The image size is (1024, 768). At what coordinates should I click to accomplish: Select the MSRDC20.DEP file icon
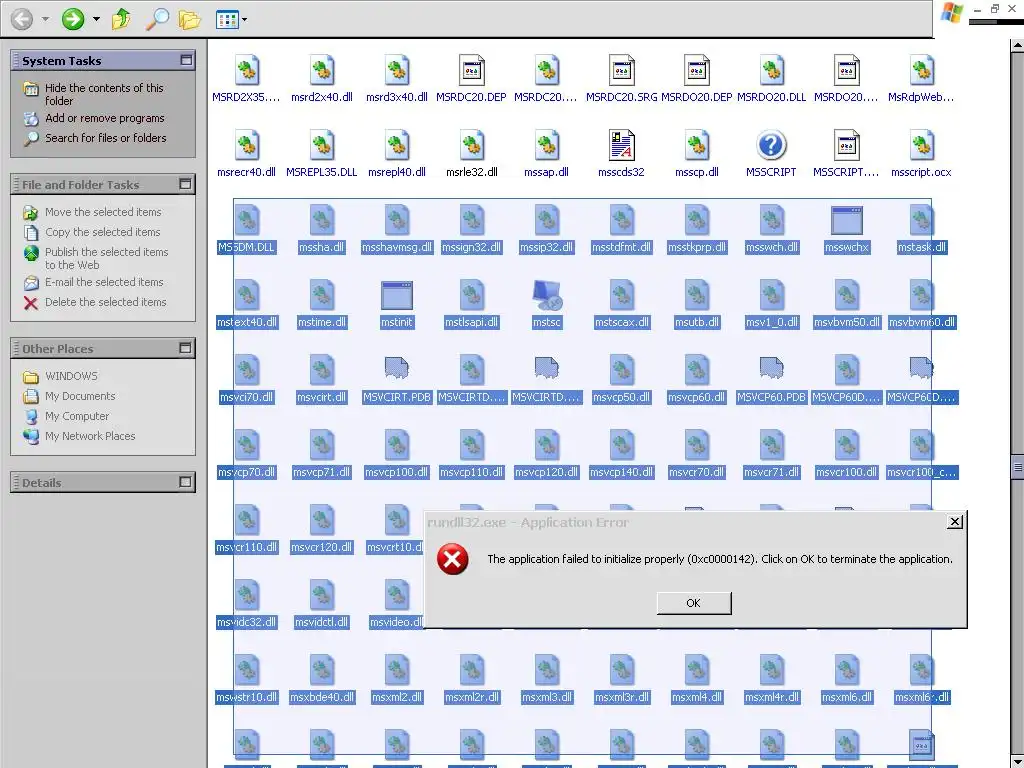472,70
